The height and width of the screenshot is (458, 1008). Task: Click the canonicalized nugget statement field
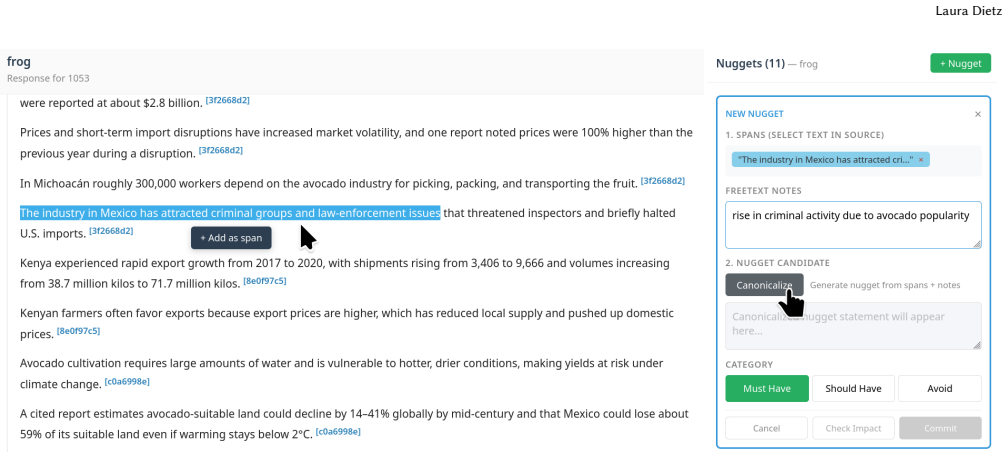point(853,326)
